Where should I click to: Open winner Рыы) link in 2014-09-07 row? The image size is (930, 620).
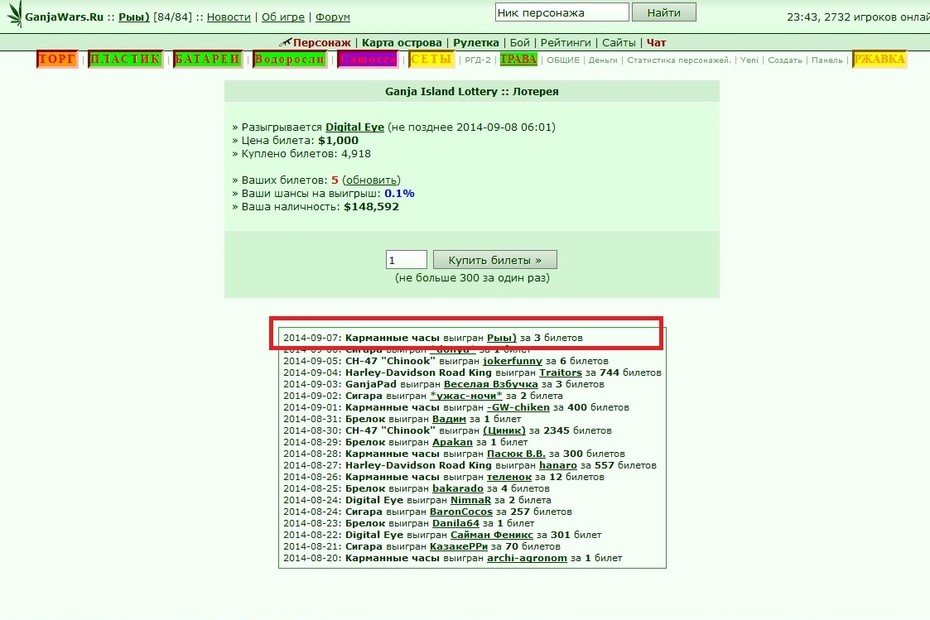[x=502, y=338]
